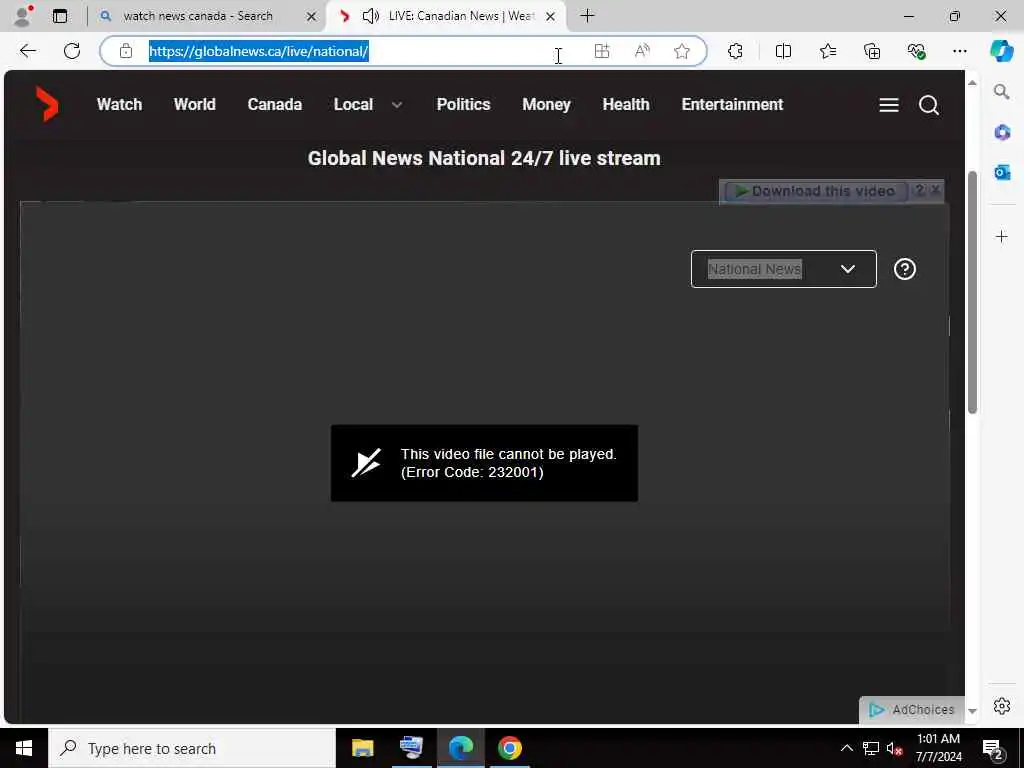Open the Edge profile icon
The height and width of the screenshot is (768, 1024).
click(23, 16)
